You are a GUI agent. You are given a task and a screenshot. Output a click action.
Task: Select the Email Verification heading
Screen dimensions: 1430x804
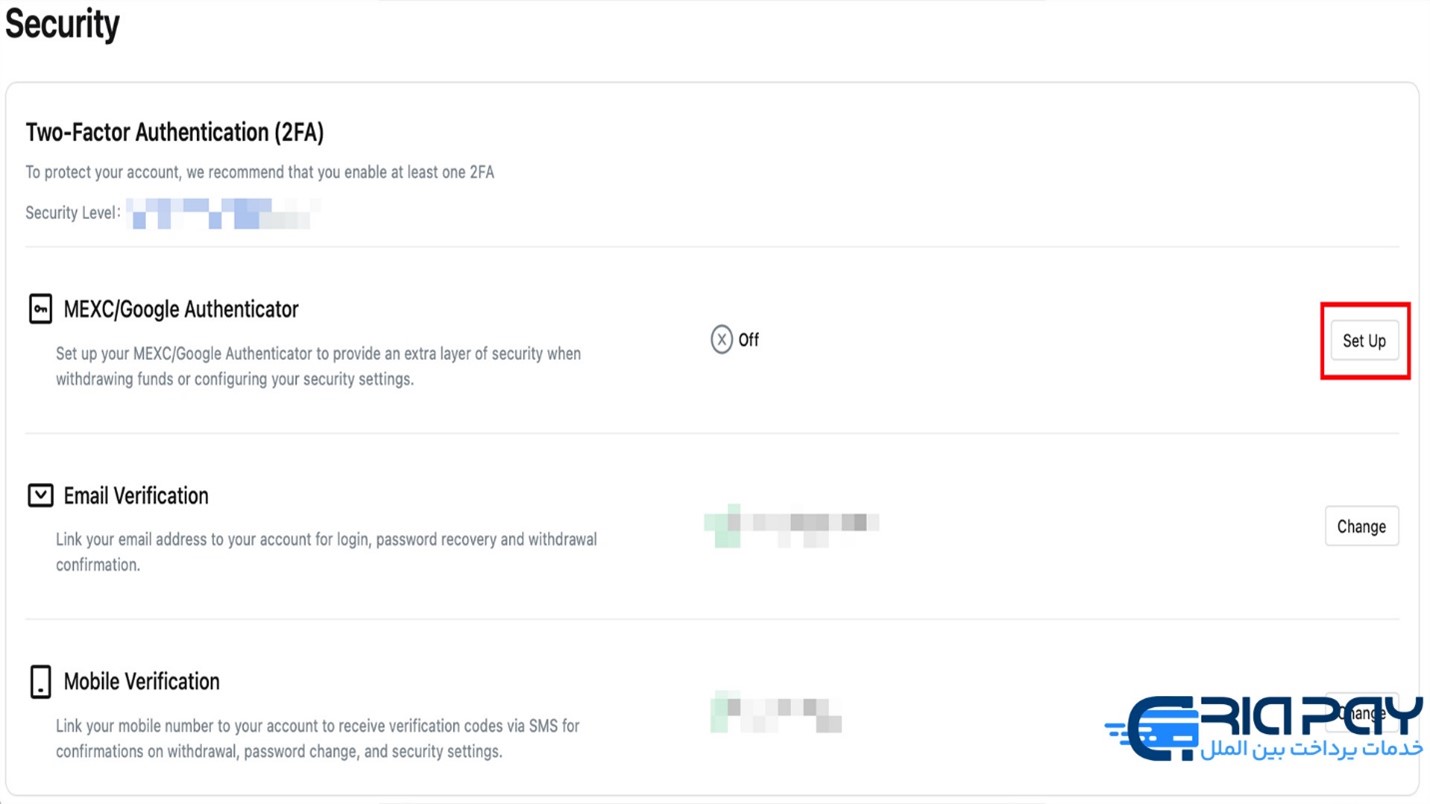click(x=136, y=496)
